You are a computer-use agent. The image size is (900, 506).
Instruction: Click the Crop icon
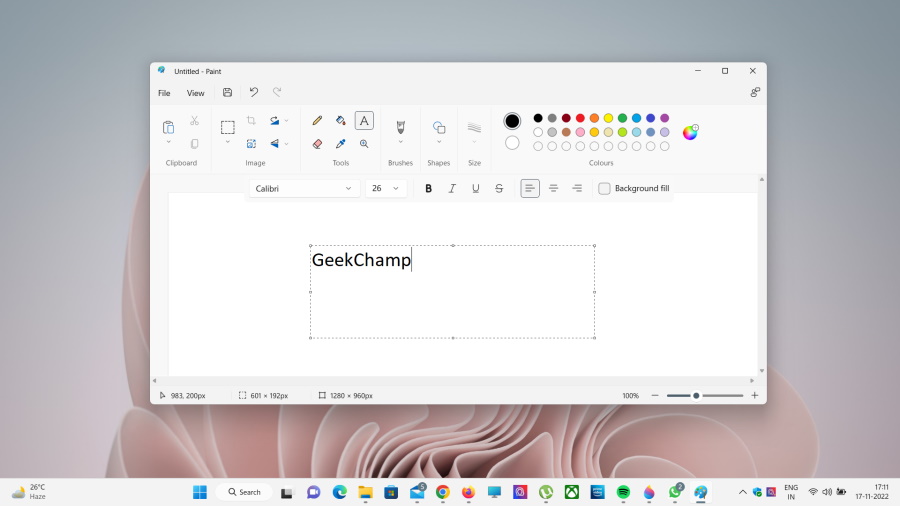(251, 120)
